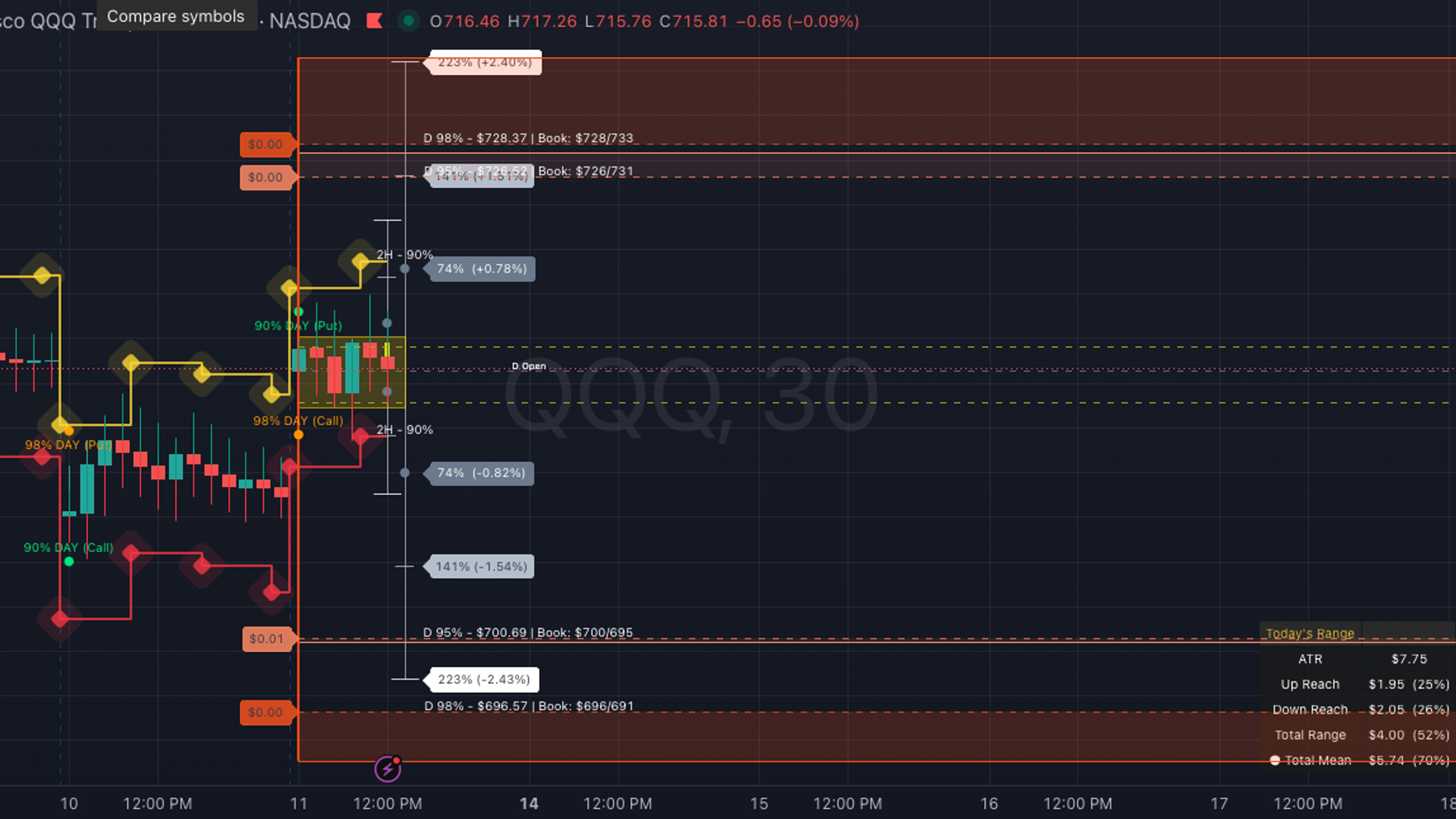Click the C715.81 close value
Image resolution: width=1456 pixels, height=819 pixels.
click(694, 22)
